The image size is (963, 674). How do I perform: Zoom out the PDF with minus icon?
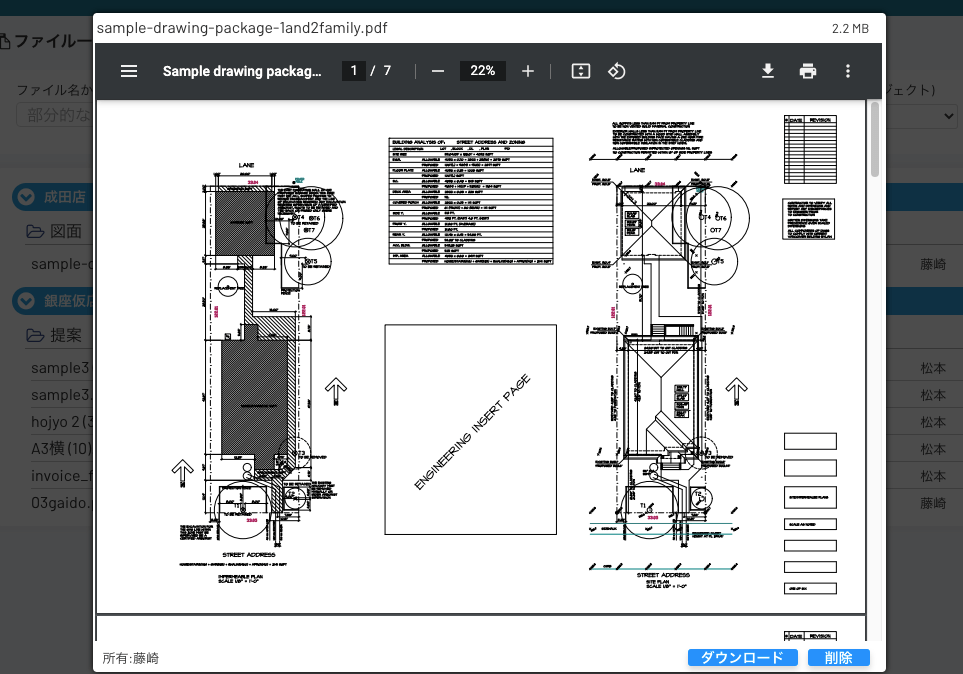(x=437, y=71)
